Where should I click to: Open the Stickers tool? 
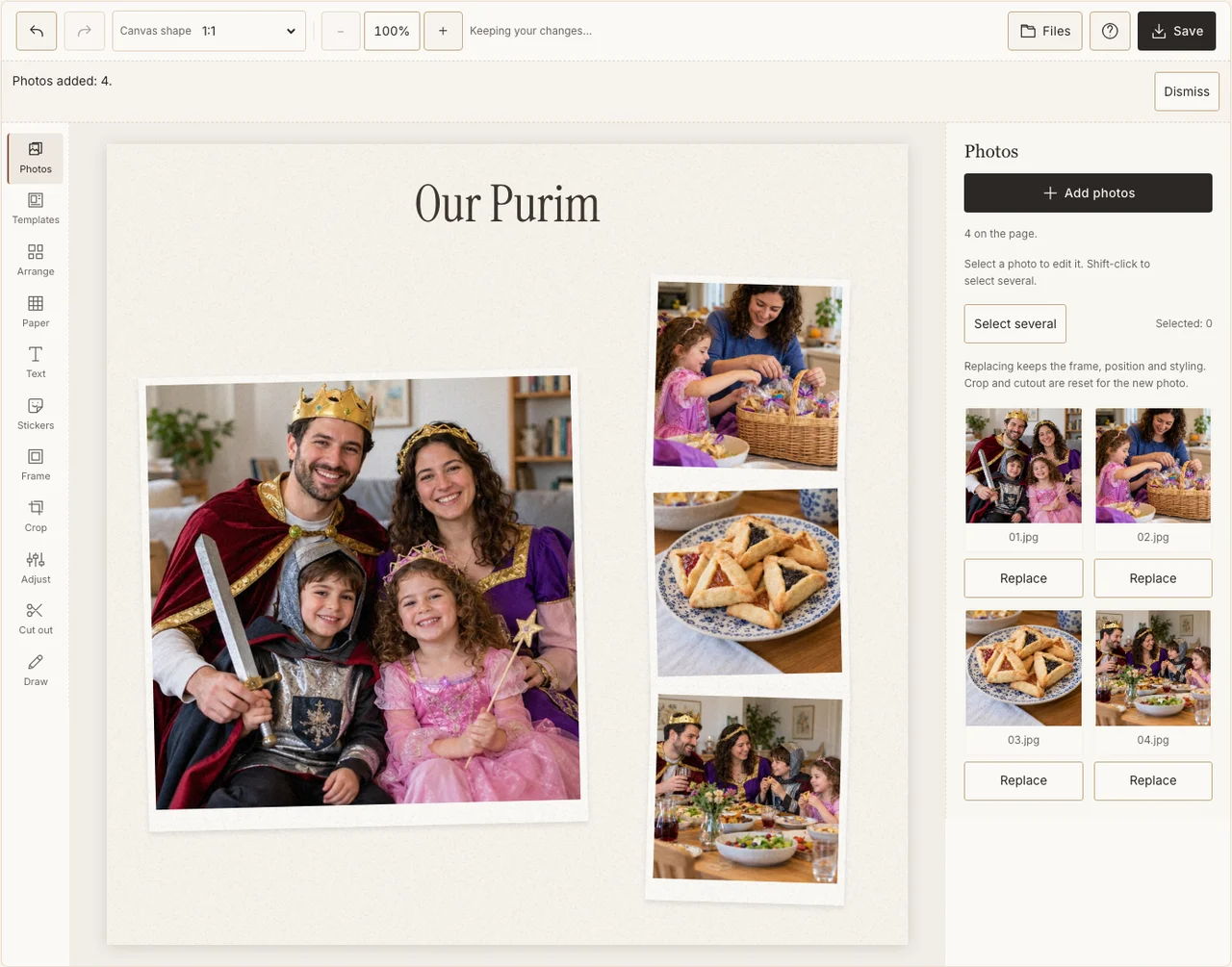coord(36,415)
